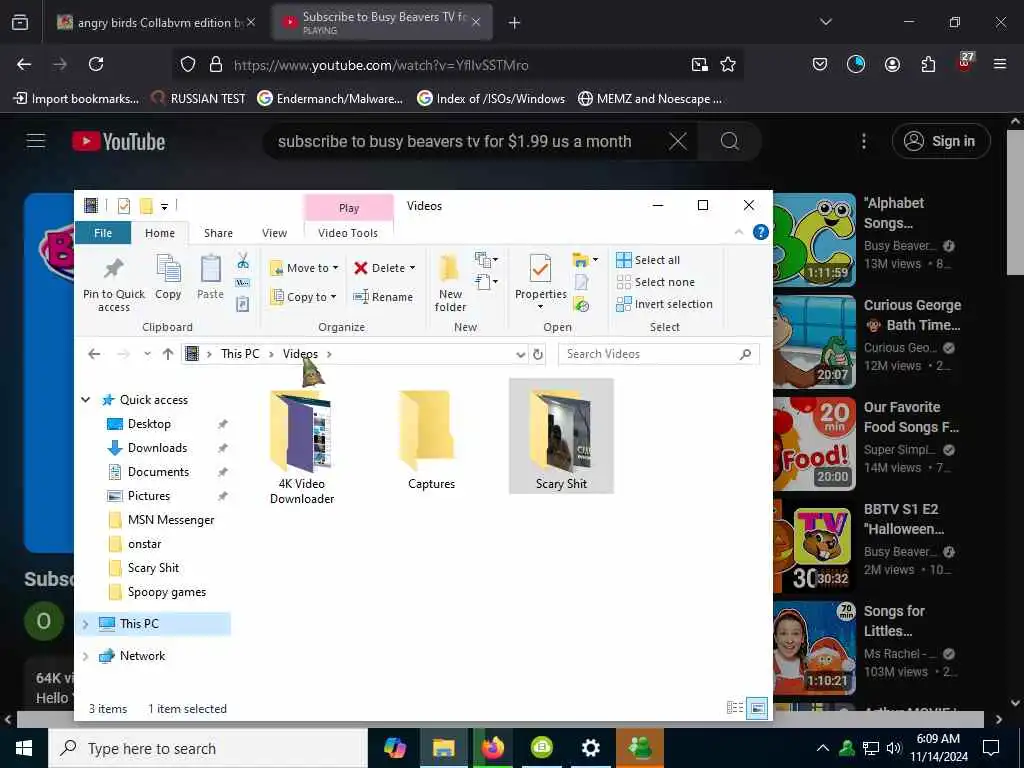Select Downloads in Quick access
This screenshot has height=768, width=1024.
[157, 448]
